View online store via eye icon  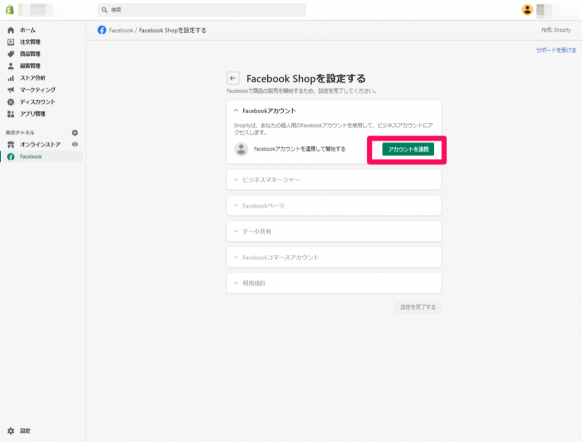pyautogui.click(x=75, y=144)
